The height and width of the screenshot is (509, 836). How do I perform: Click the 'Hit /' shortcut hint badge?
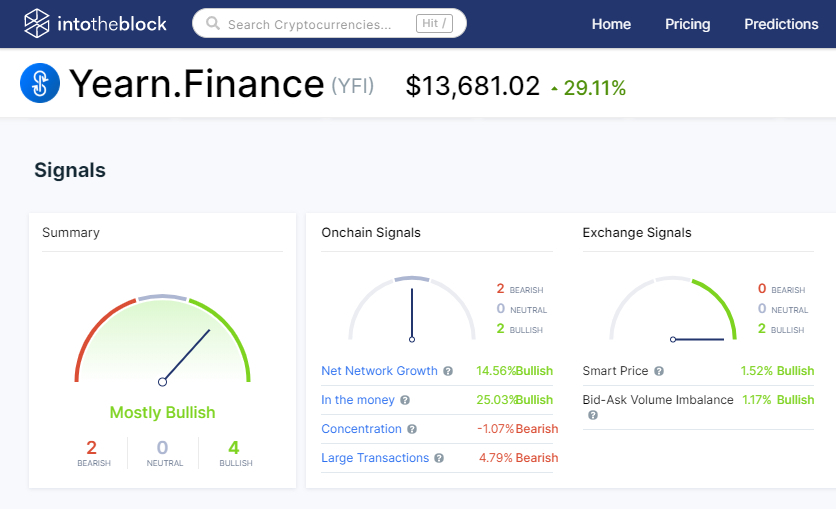(x=434, y=23)
